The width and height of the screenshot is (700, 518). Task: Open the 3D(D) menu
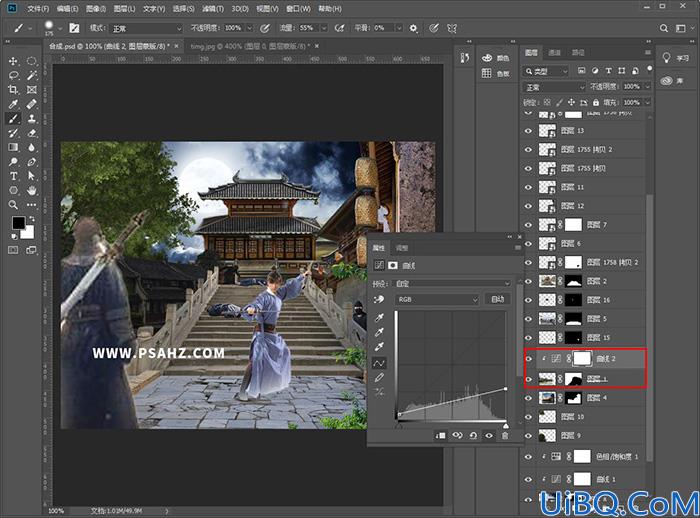point(240,8)
